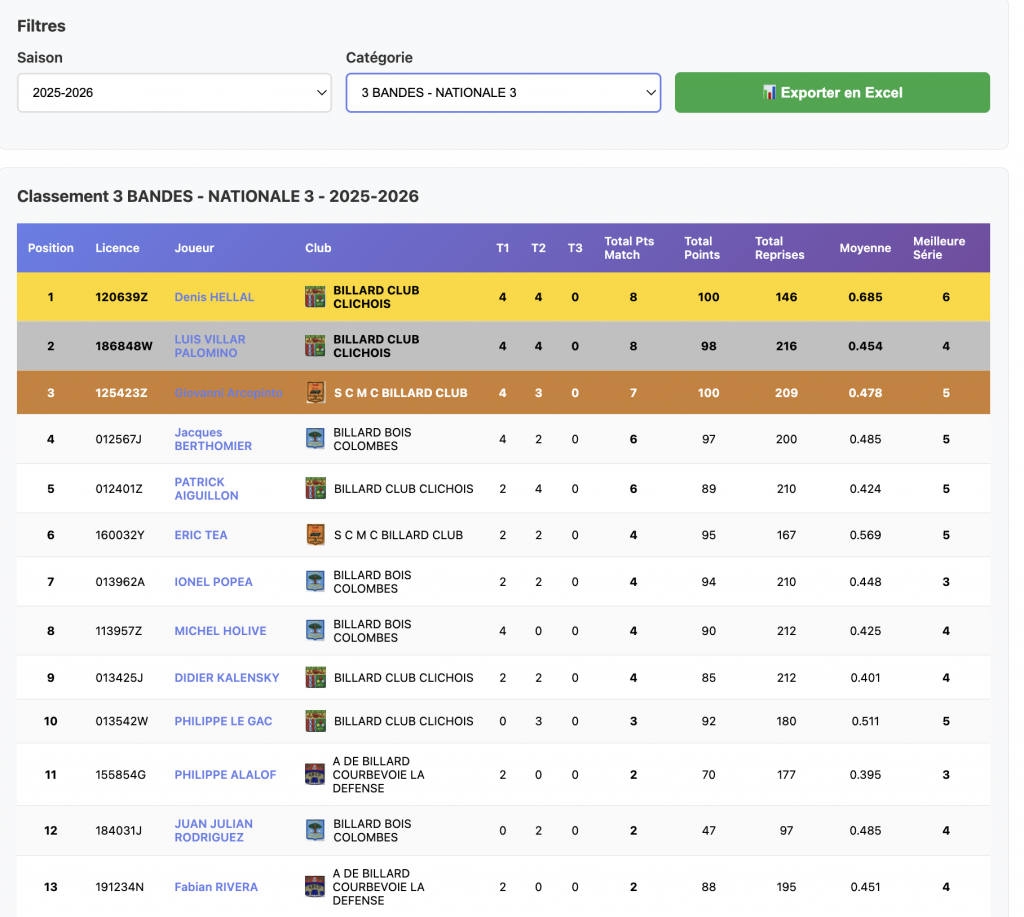Click the Meilleure Série column header

[939, 248]
